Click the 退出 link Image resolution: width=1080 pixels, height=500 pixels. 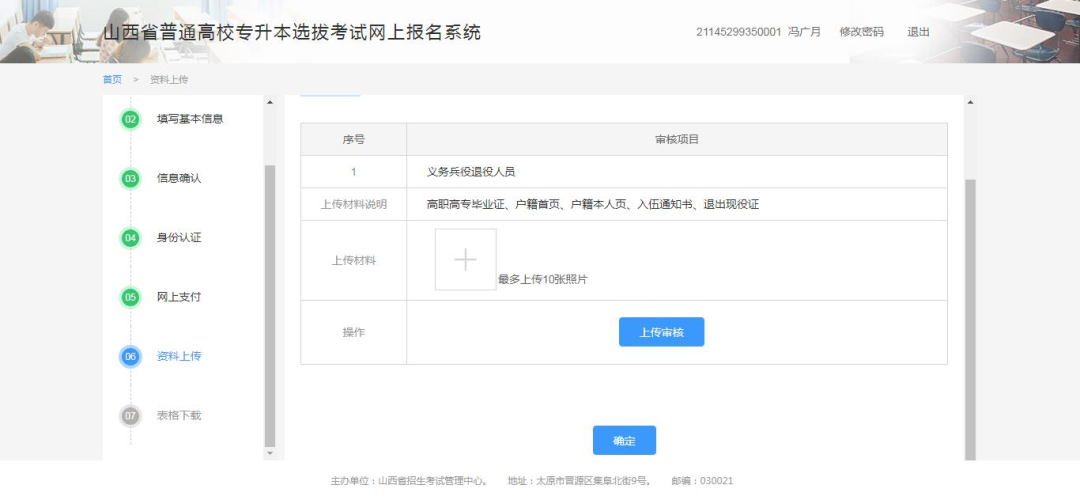tap(918, 32)
